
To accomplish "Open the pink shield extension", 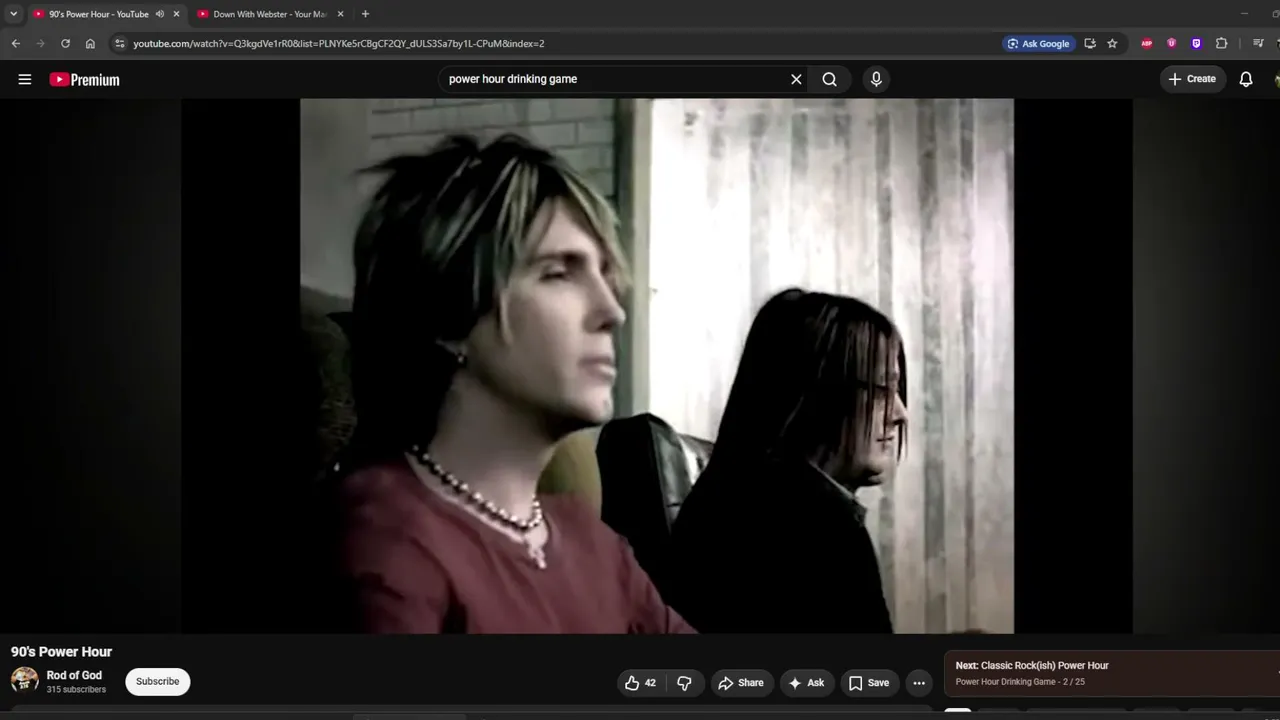I will [1171, 43].
